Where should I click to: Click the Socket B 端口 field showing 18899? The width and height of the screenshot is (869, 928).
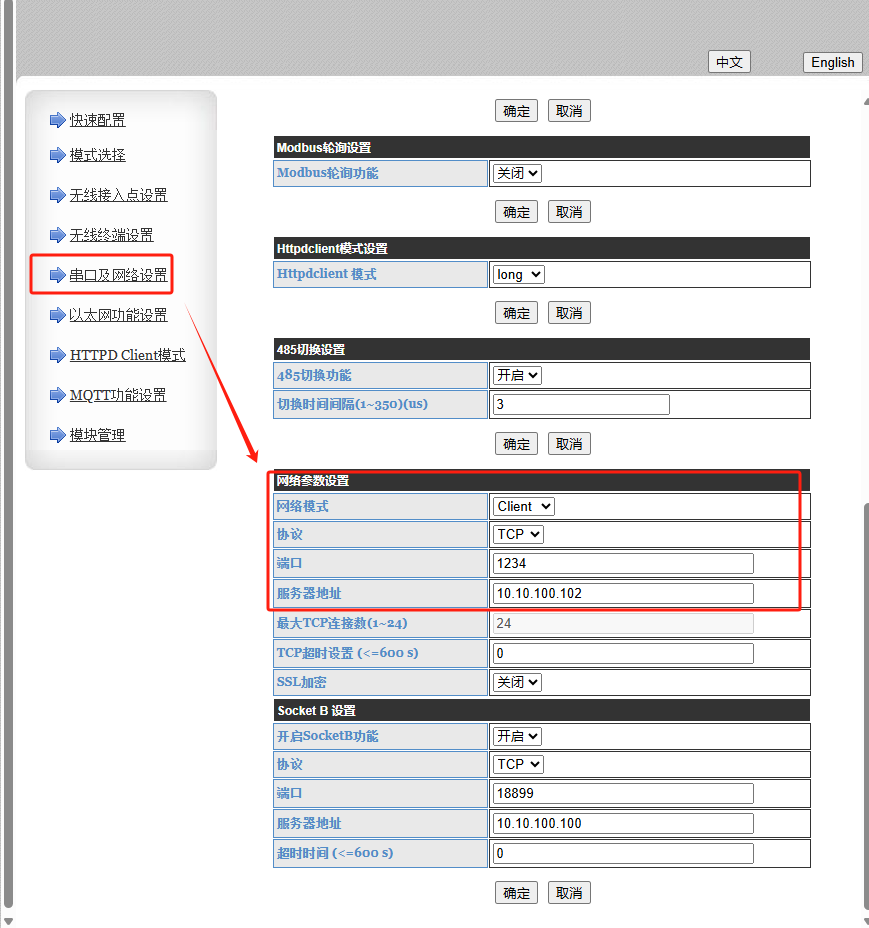(622, 793)
